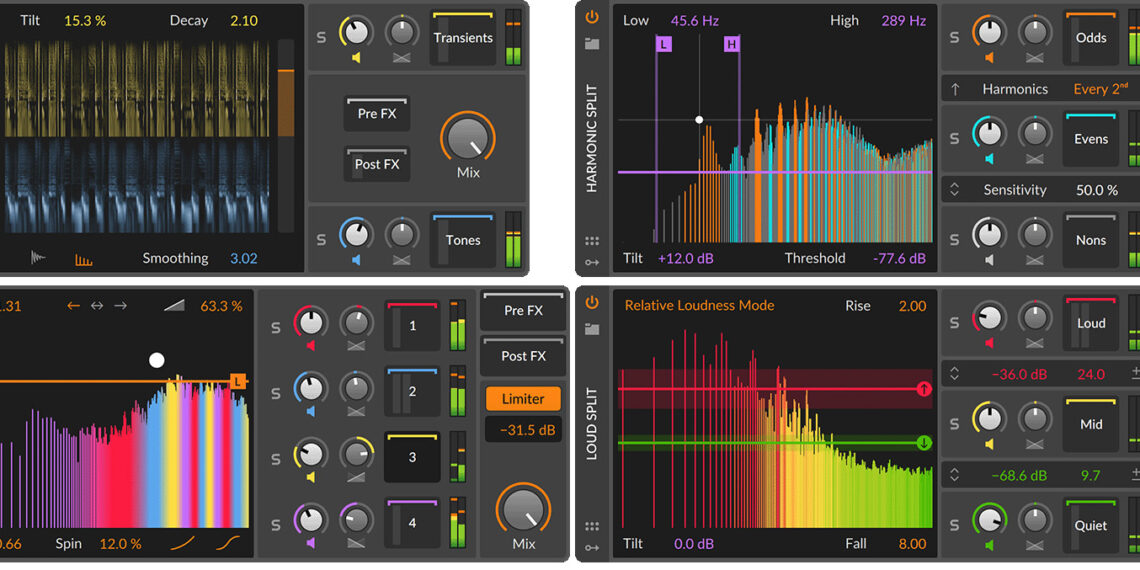Select the Quiet chain slot
Viewport: 1140px width, 570px height.
[x=1090, y=525]
